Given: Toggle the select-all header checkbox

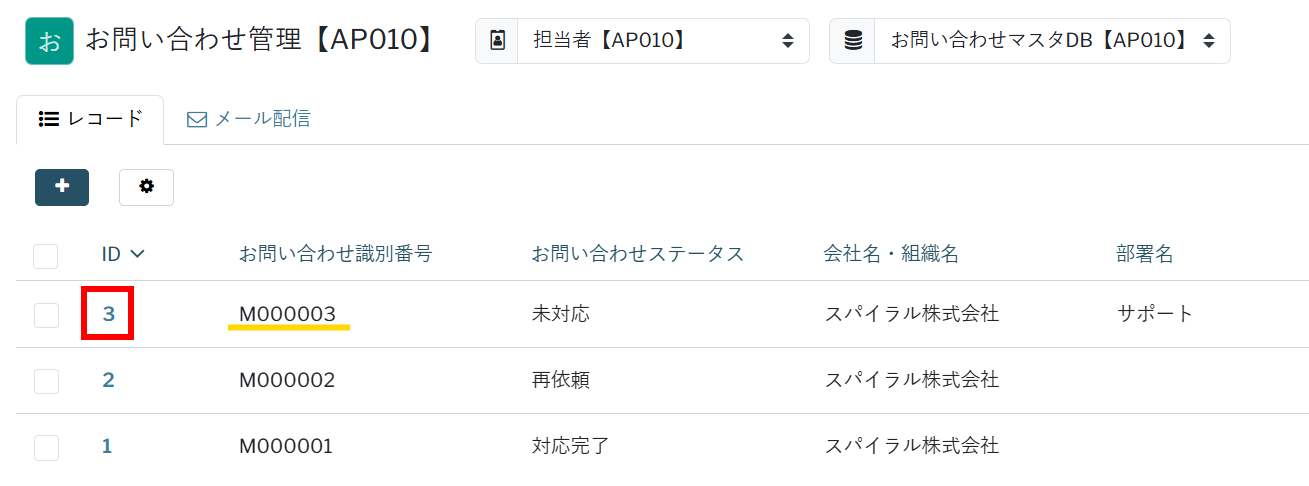Looking at the screenshot, I should 46,255.
